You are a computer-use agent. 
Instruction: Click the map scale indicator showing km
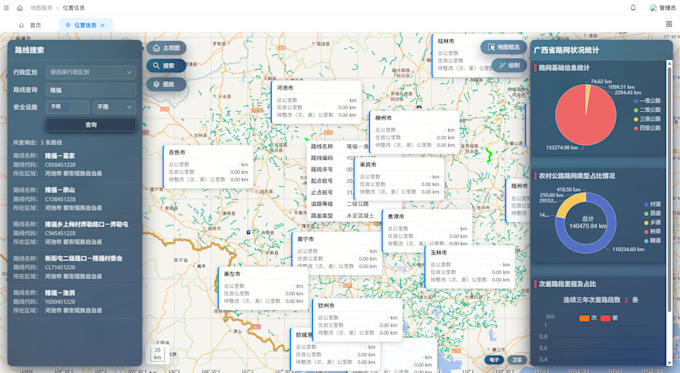point(157,353)
